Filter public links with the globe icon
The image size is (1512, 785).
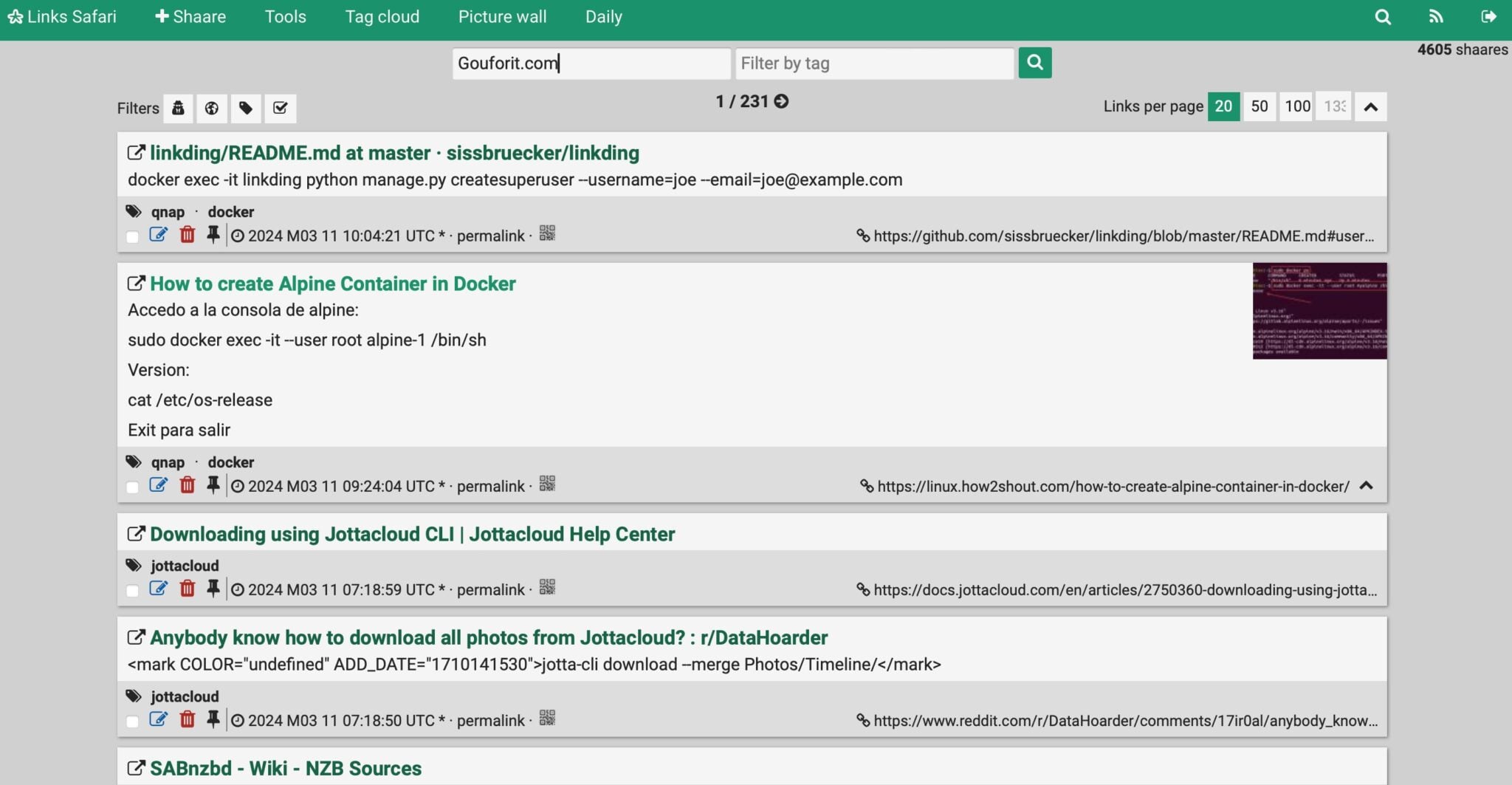tap(212, 108)
